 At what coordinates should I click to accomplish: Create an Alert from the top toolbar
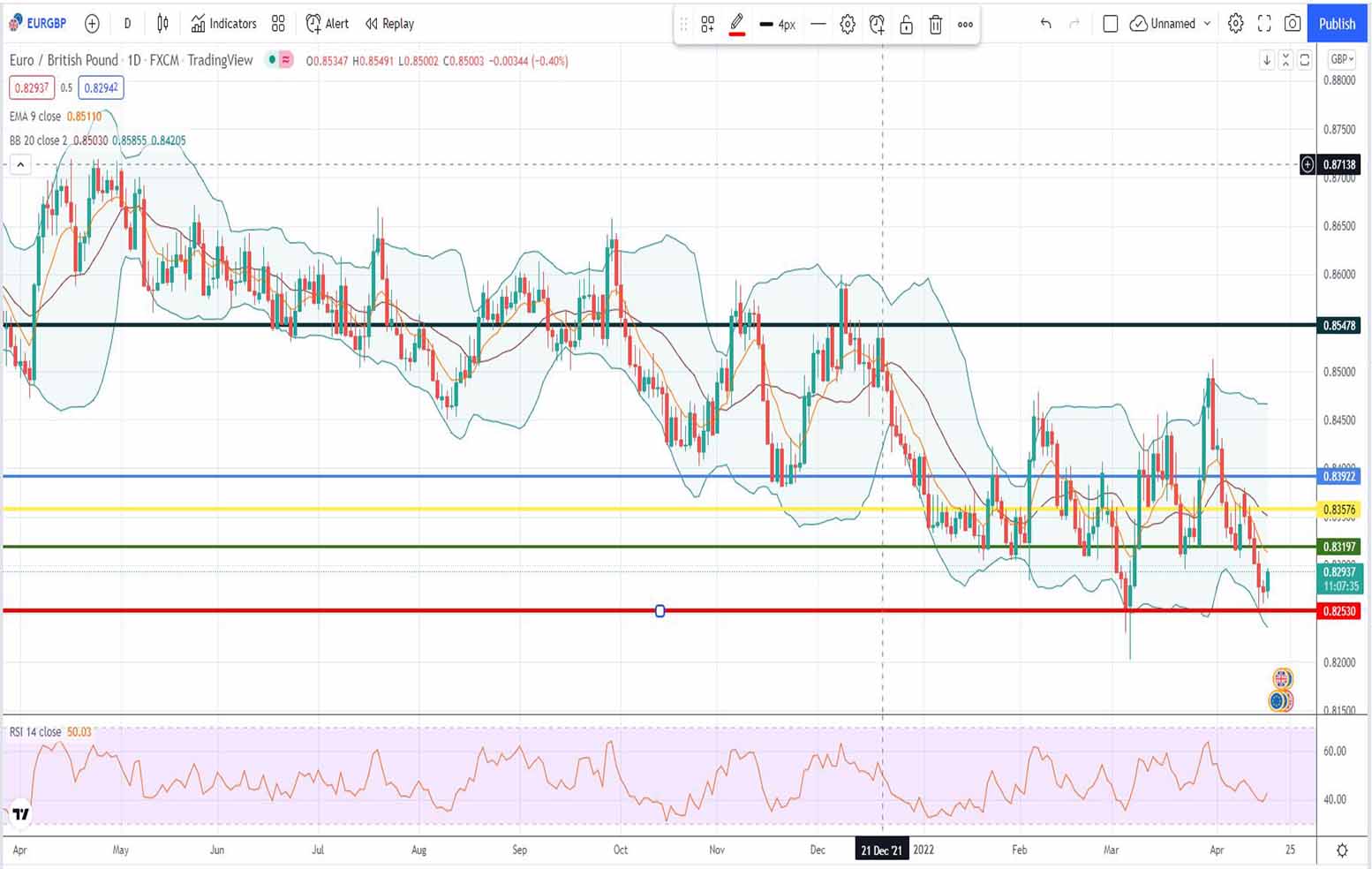pos(327,24)
